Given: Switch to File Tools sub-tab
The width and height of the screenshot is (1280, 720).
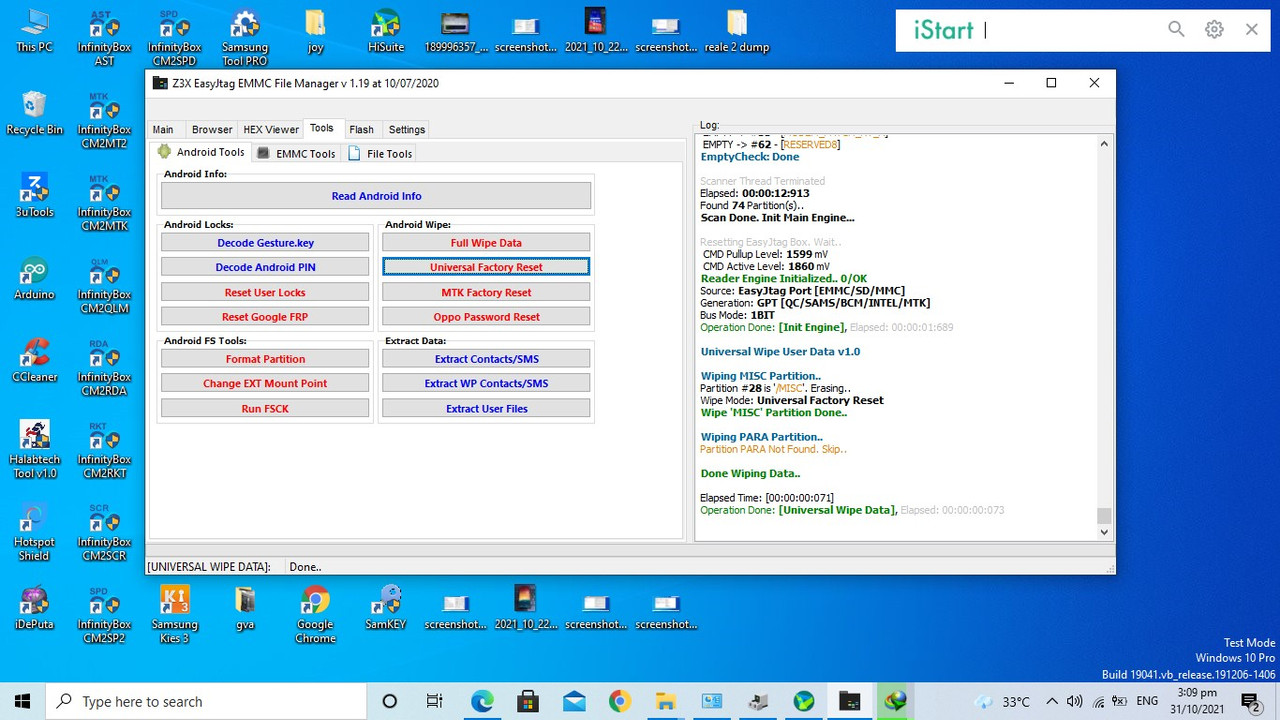Looking at the screenshot, I should tap(380, 153).
